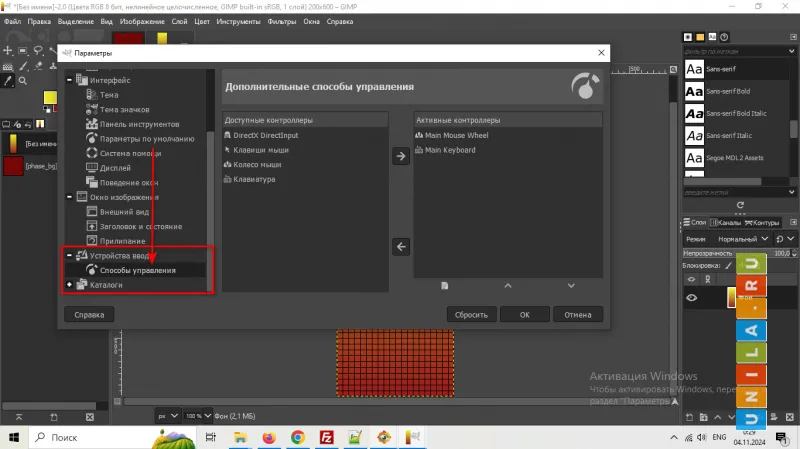Expand the Каталоги tree section

click(x=69, y=285)
